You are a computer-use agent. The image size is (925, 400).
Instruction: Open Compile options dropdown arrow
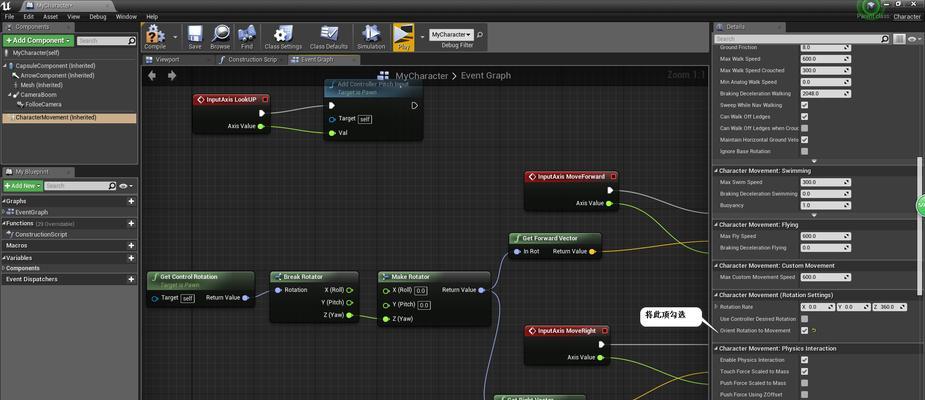175,37
